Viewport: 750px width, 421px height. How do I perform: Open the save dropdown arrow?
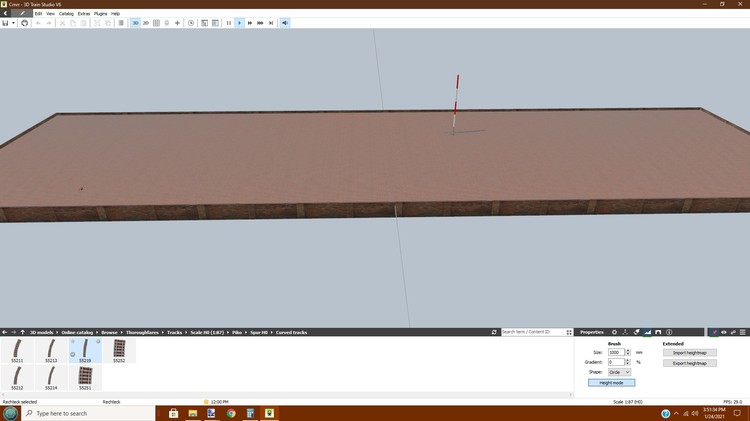point(14,22)
